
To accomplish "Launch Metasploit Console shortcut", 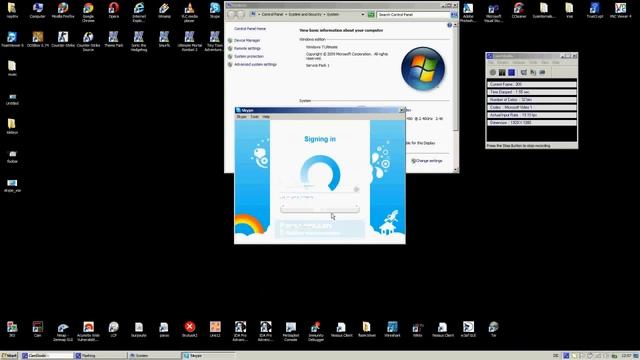I will coord(291,331).
